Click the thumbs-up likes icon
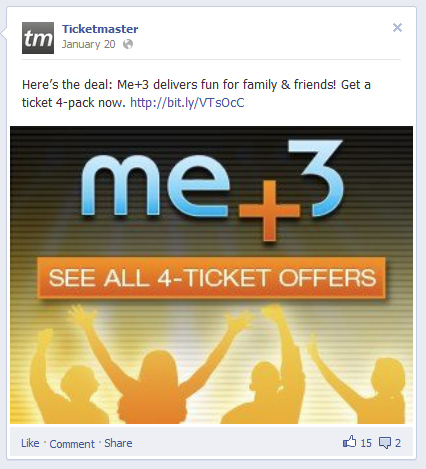The height and width of the screenshot is (469, 426). [x=350, y=442]
